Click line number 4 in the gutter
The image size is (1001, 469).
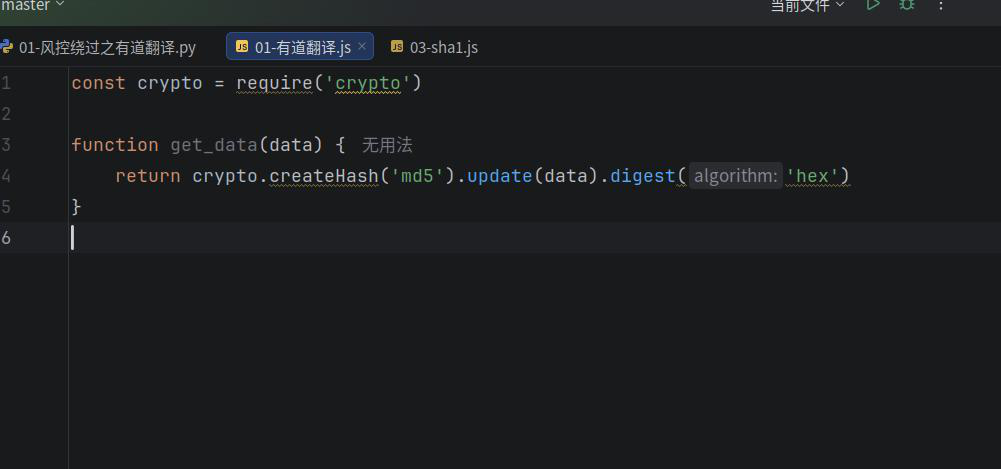point(6,176)
